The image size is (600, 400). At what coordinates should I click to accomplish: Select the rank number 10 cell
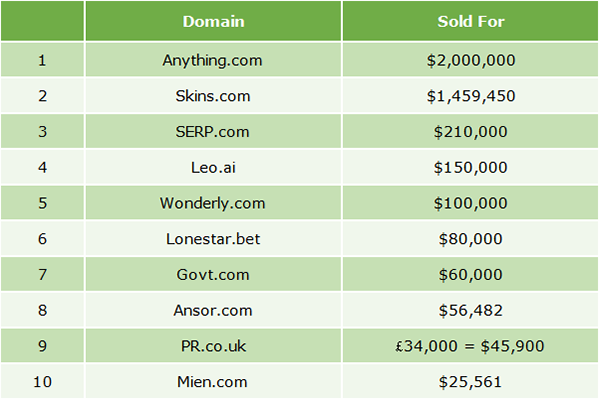point(42,381)
